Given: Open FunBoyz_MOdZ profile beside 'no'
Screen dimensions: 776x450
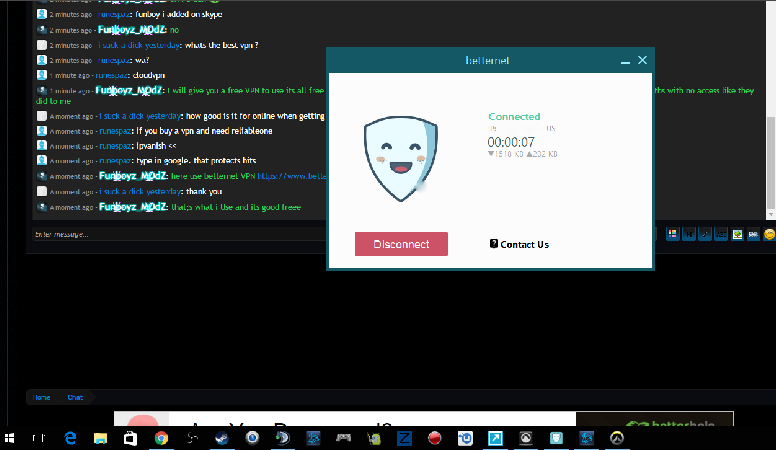Looking at the screenshot, I should (131, 30).
